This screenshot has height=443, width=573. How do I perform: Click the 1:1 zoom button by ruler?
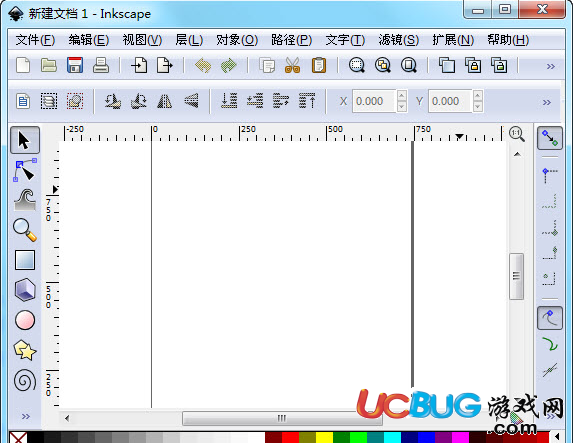click(x=517, y=134)
